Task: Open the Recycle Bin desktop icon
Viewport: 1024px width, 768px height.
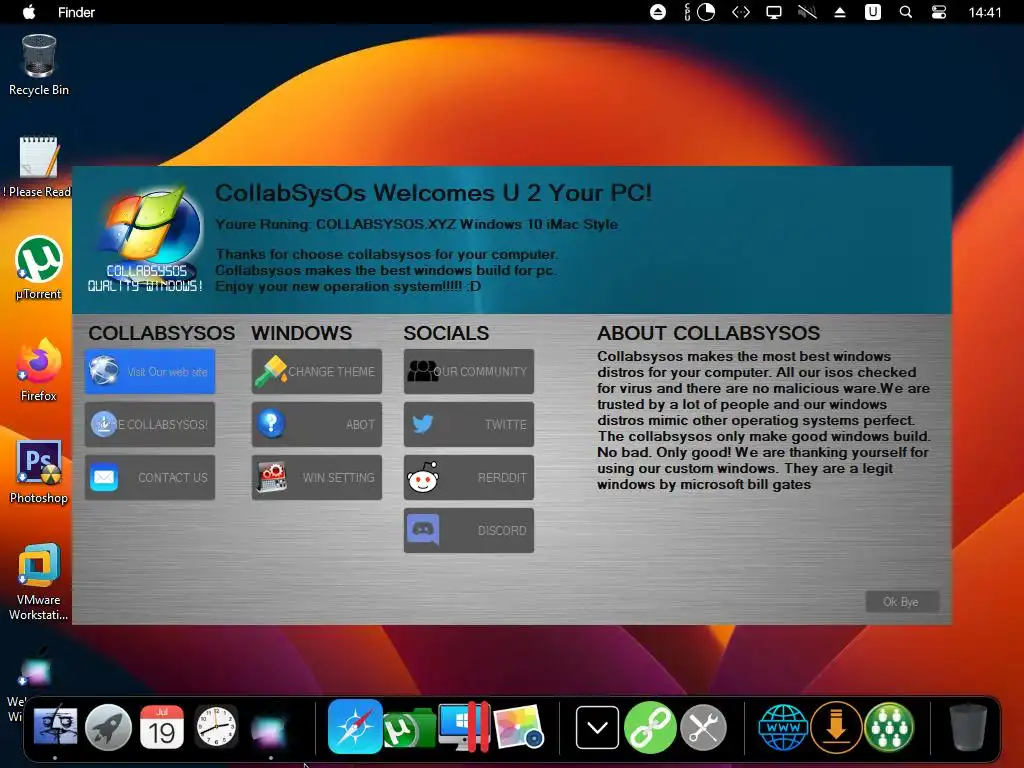Action: pos(39,65)
